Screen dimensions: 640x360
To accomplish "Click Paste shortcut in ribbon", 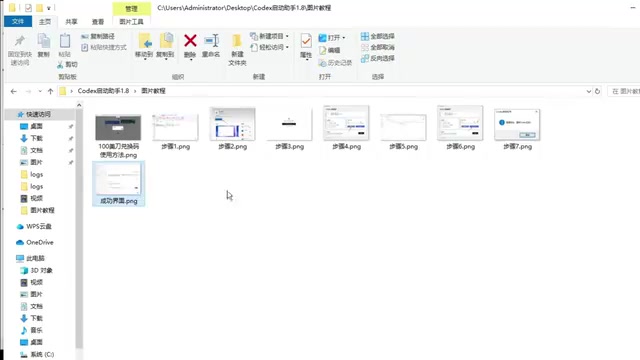I will tap(104, 47).
